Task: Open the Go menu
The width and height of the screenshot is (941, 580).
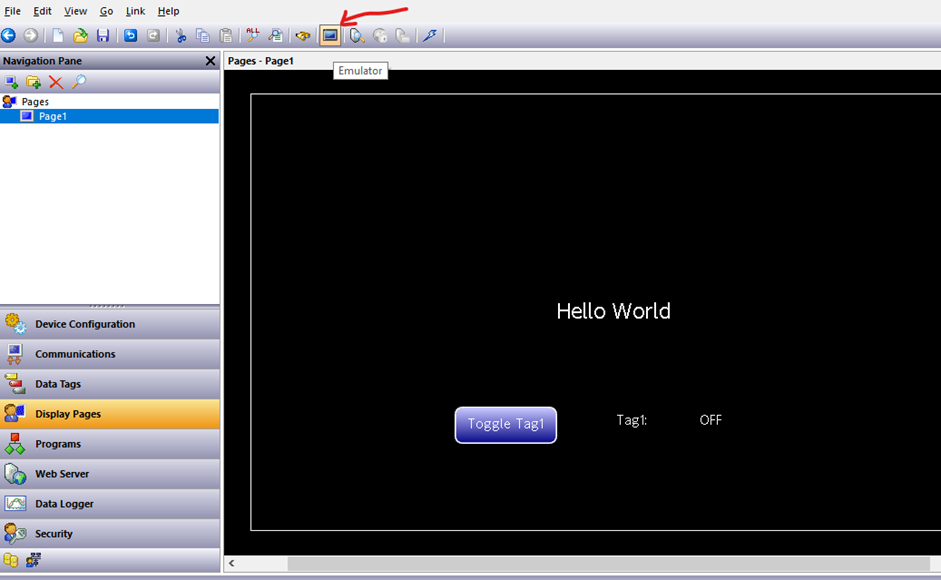Action: coord(106,11)
